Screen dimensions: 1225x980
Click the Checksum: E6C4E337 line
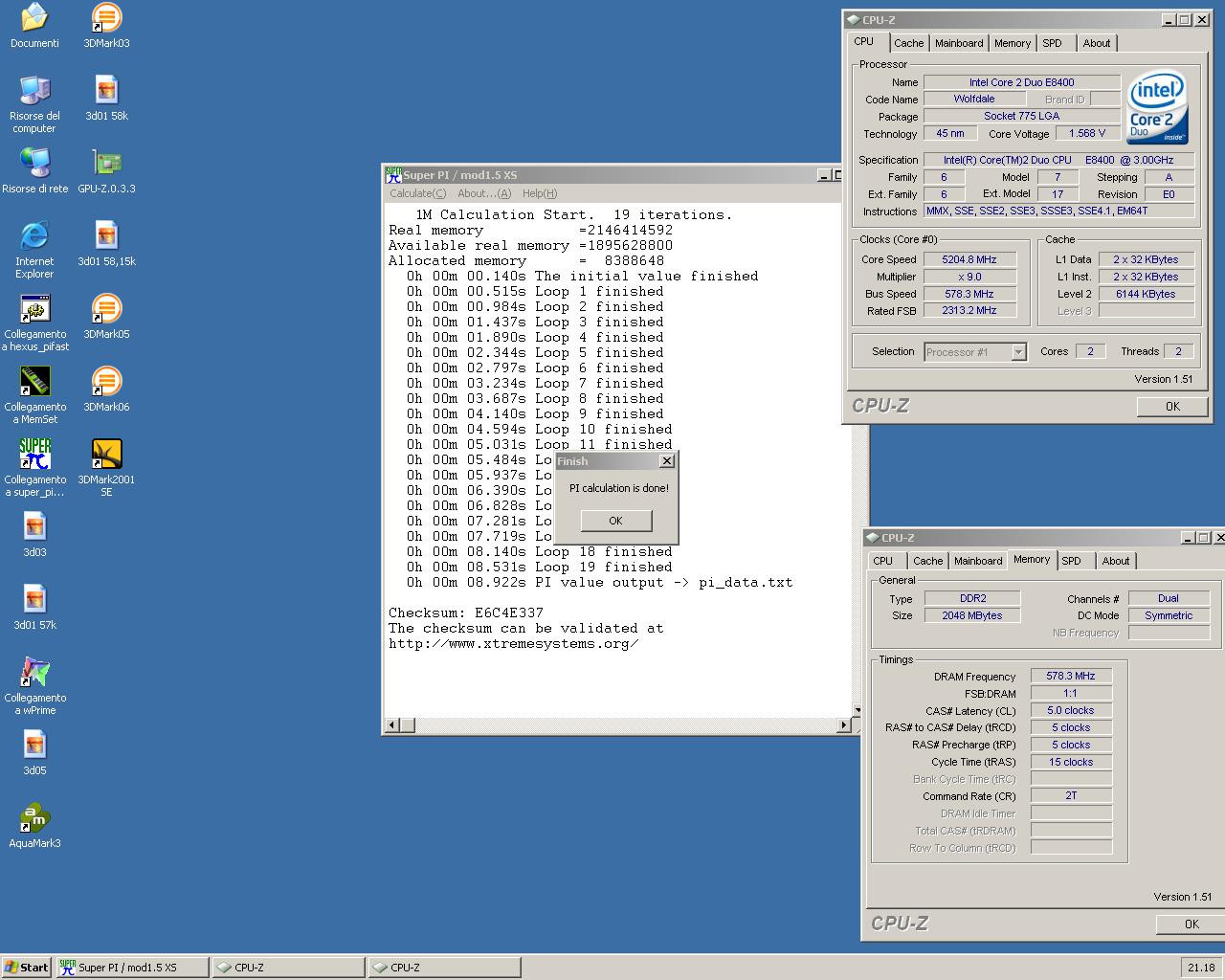[466, 612]
